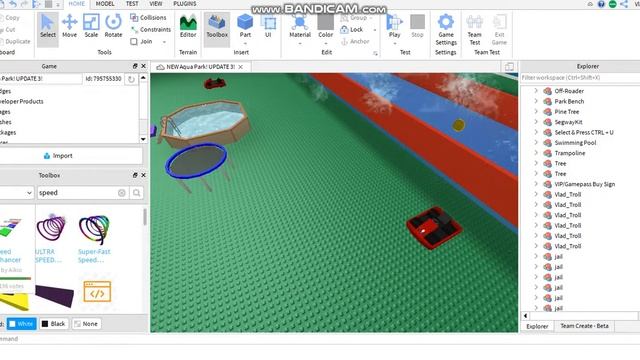This screenshot has height=360, width=640.
Task: Choose the None background option
Action: pos(86,324)
